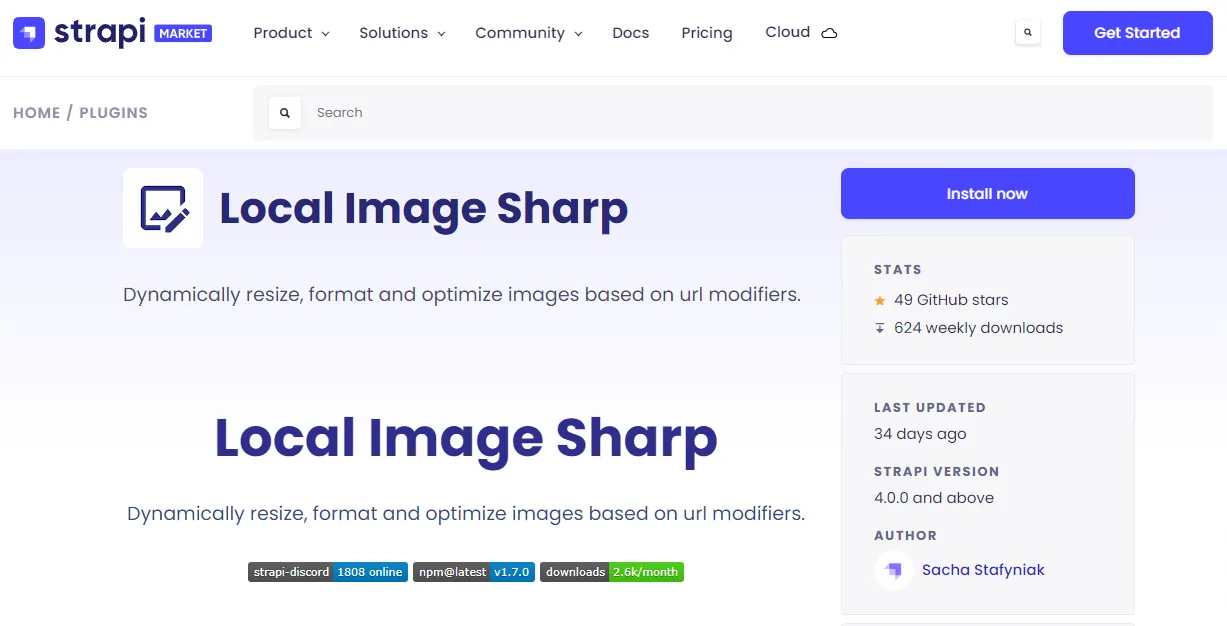Click the GitHub stars star icon
Viewport: 1227px width, 626px height.
[x=880, y=300]
